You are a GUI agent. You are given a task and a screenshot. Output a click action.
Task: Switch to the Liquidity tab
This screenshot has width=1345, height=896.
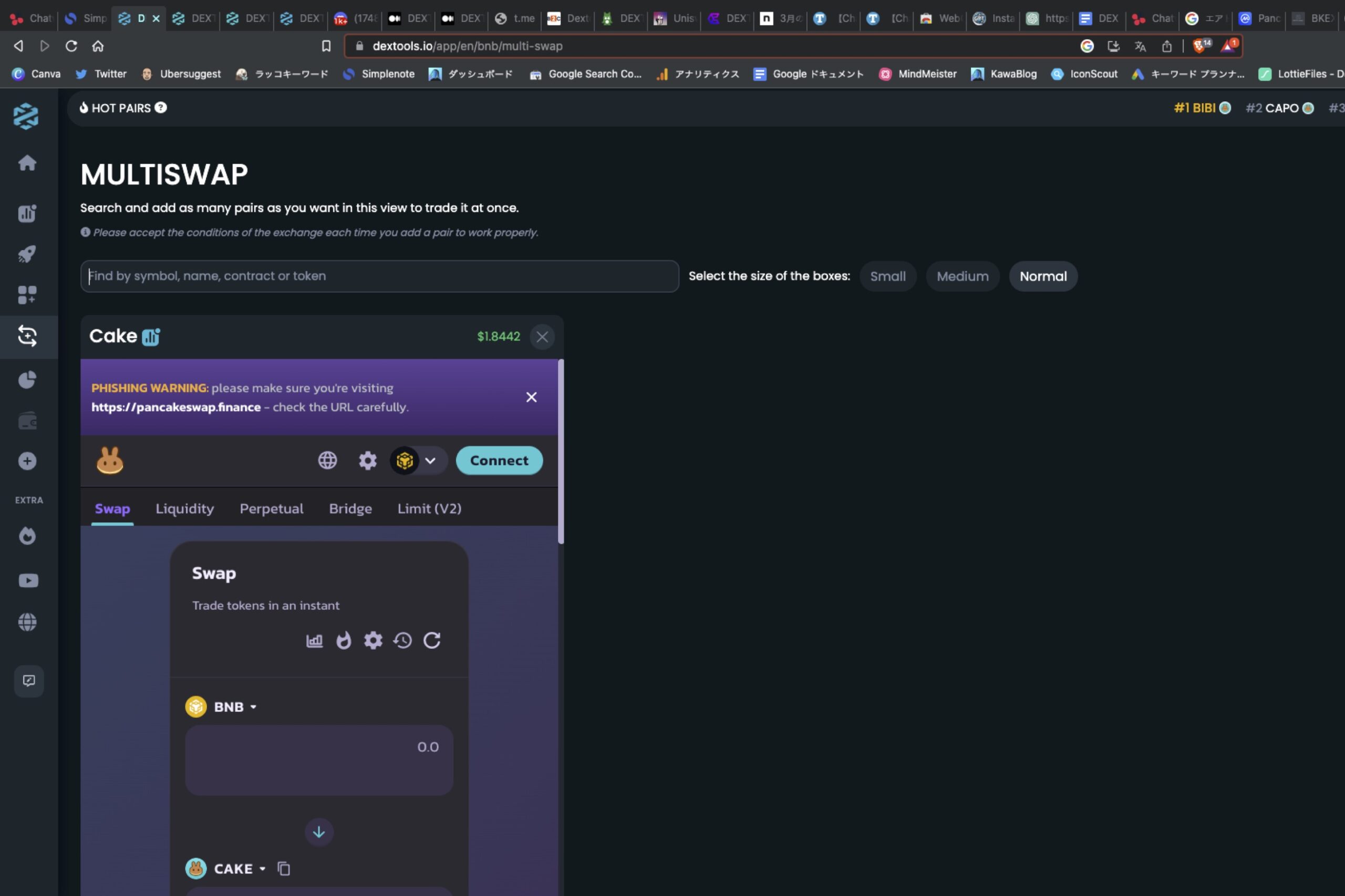tap(184, 508)
